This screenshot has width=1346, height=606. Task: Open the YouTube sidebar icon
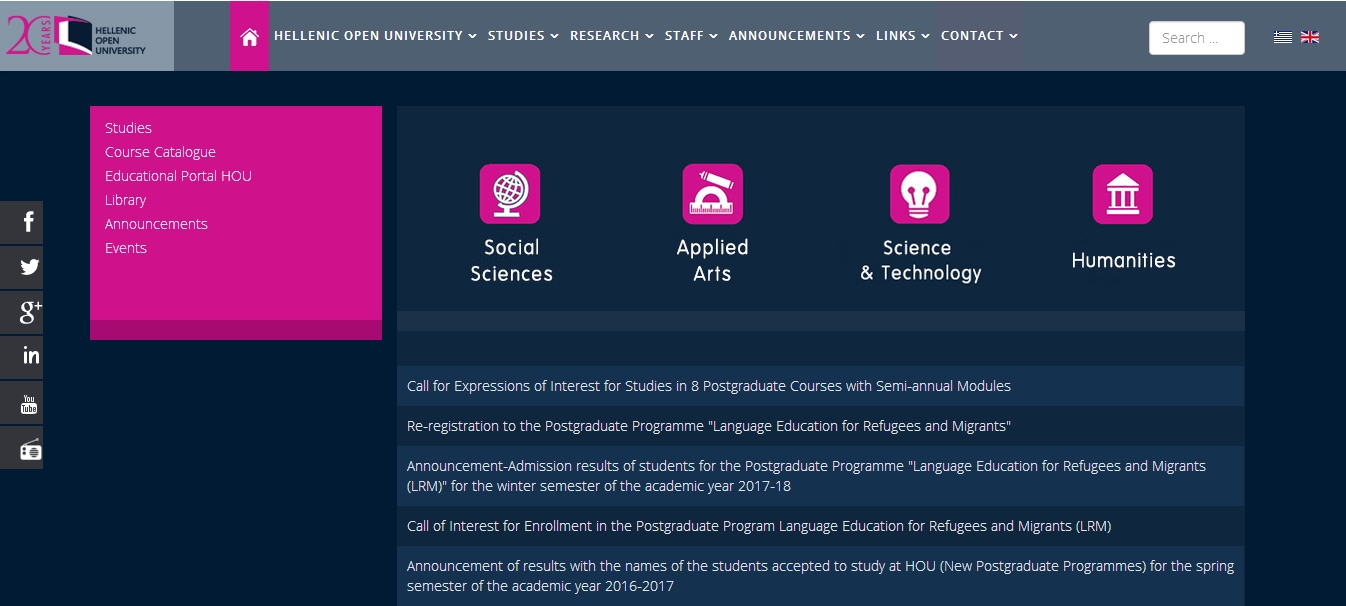point(21,402)
